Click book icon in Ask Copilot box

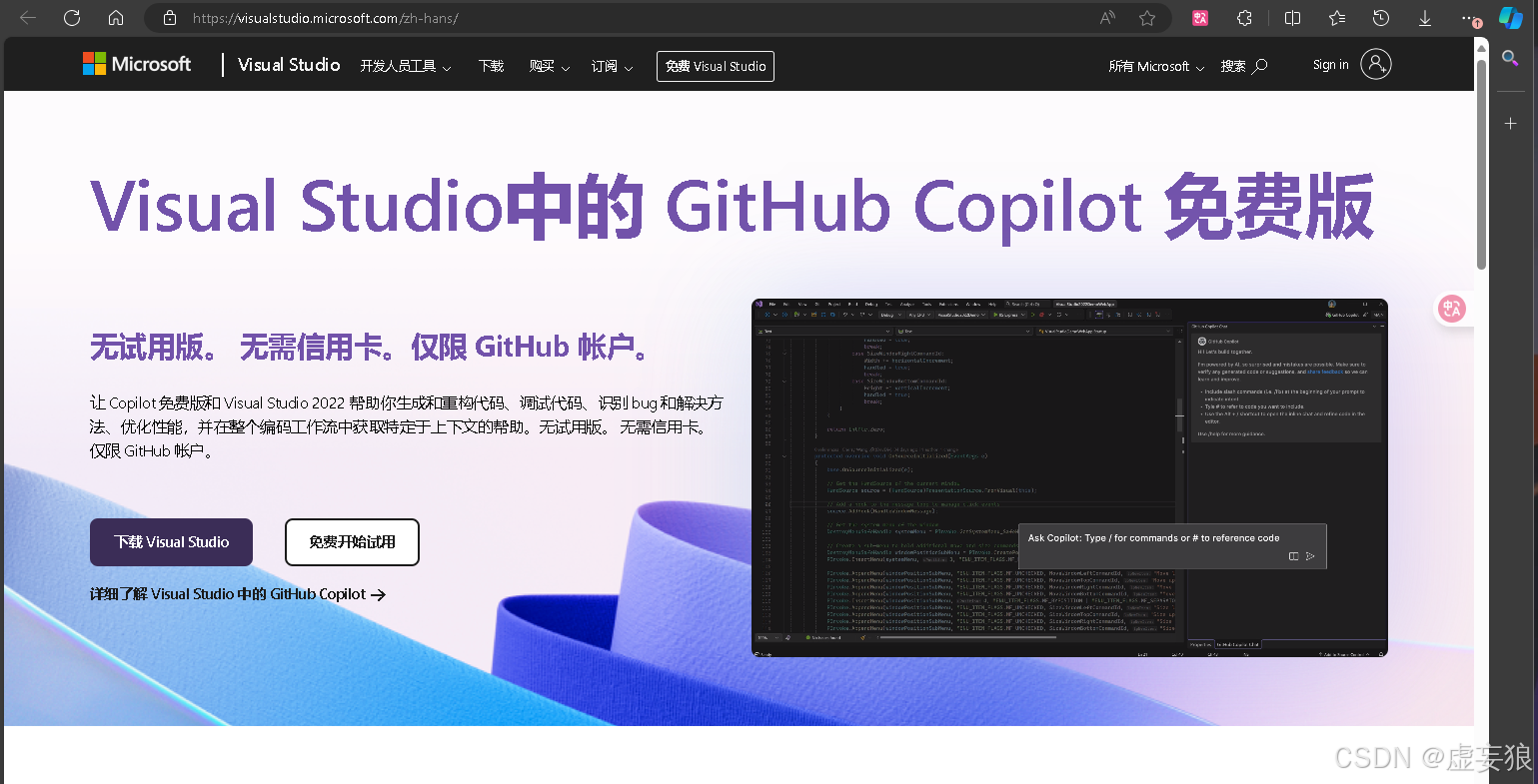pyautogui.click(x=1293, y=556)
